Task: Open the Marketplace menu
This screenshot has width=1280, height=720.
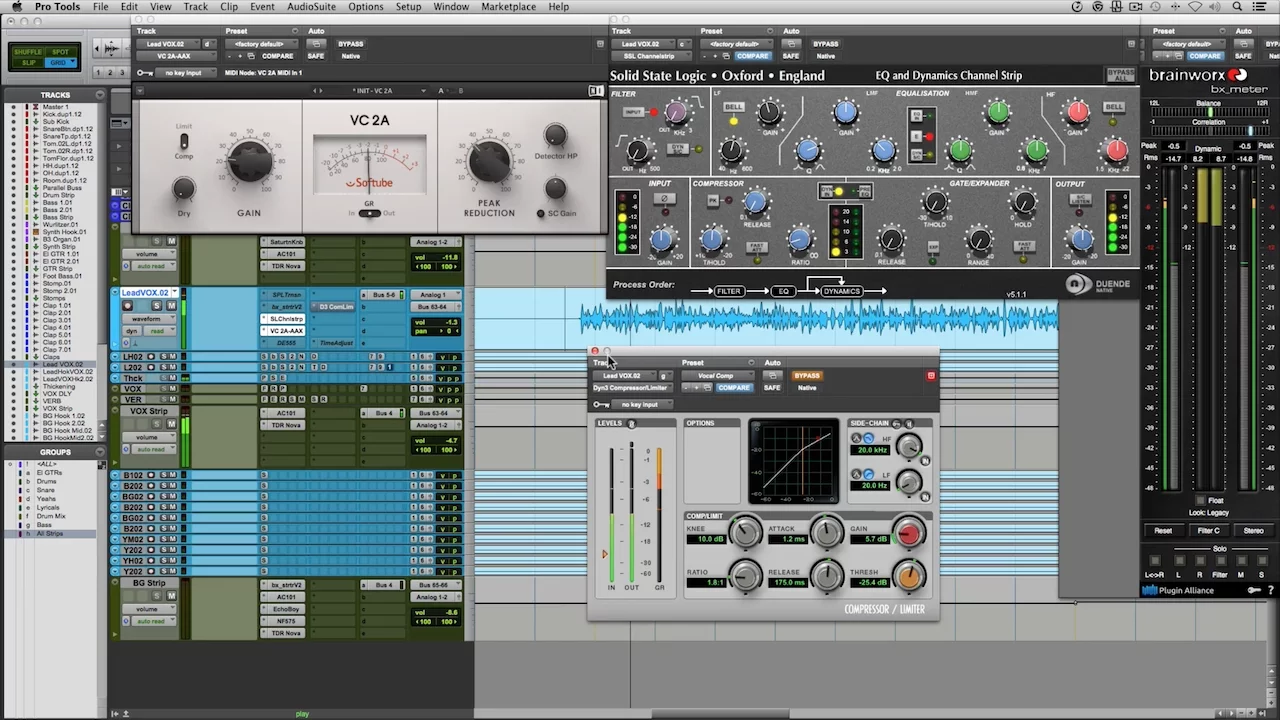Action: click(509, 7)
